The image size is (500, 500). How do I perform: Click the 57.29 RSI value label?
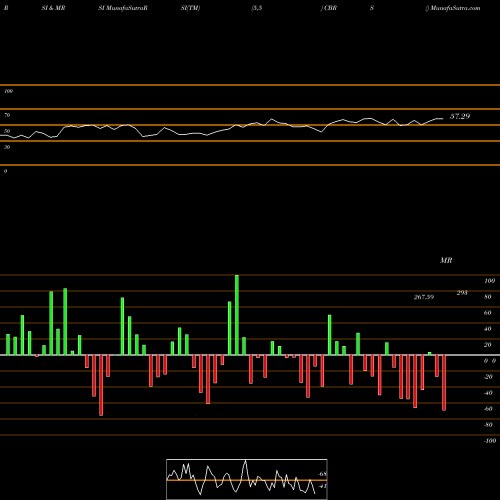pos(460,116)
